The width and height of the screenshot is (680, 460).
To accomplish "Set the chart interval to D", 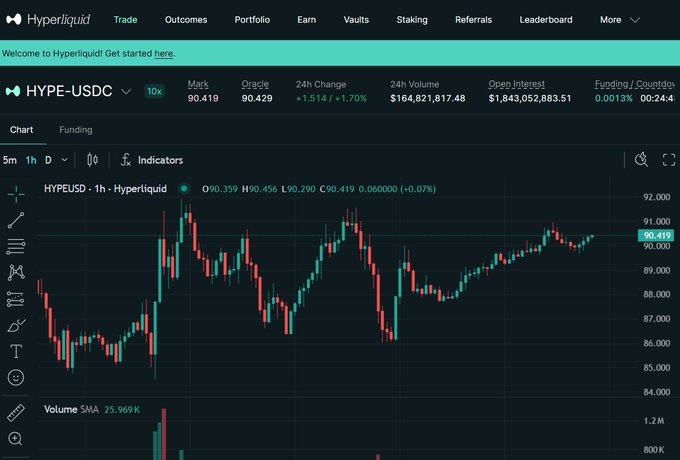I will [48, 160].
